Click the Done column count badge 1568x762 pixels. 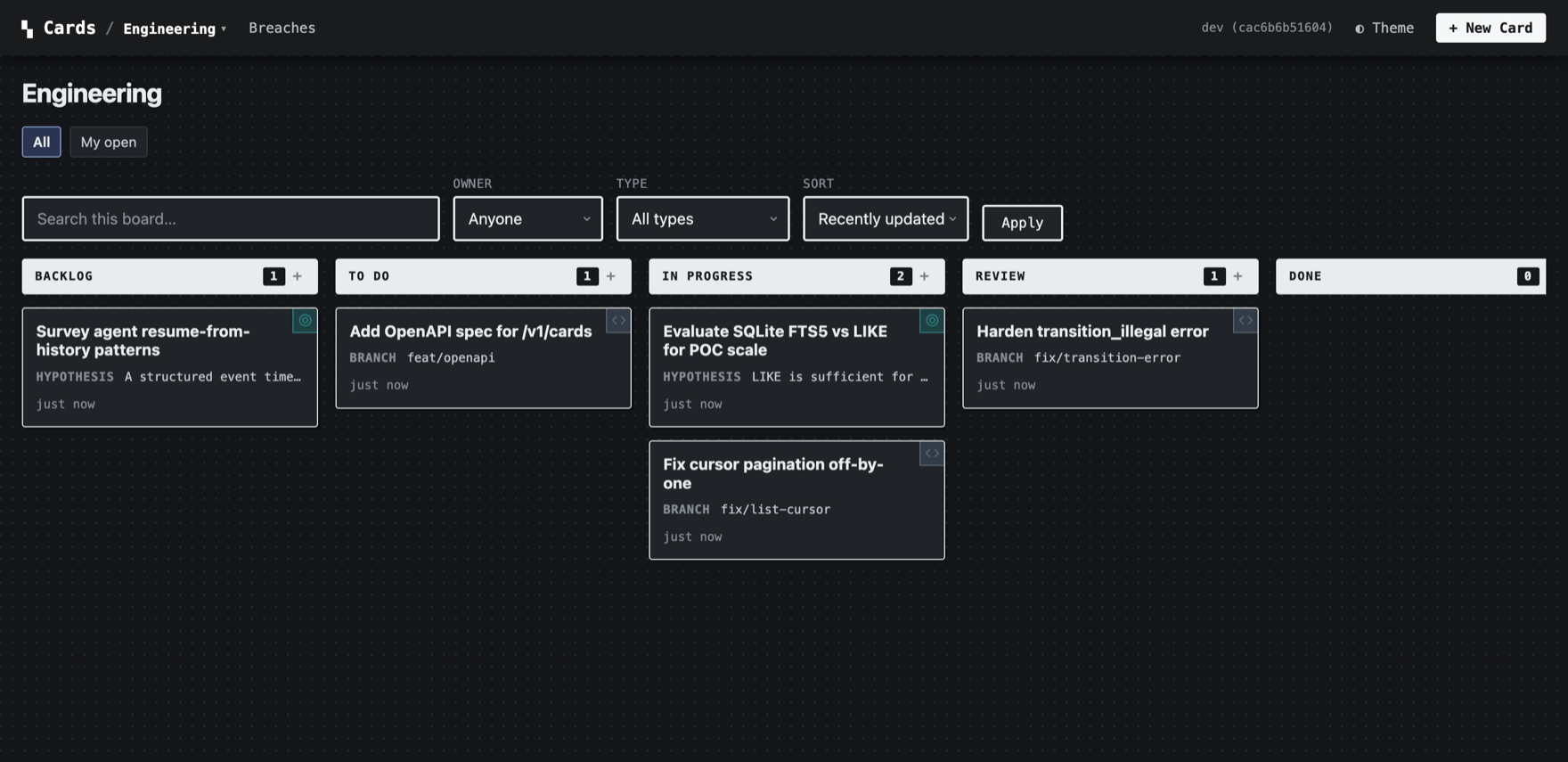(1528, 276)
